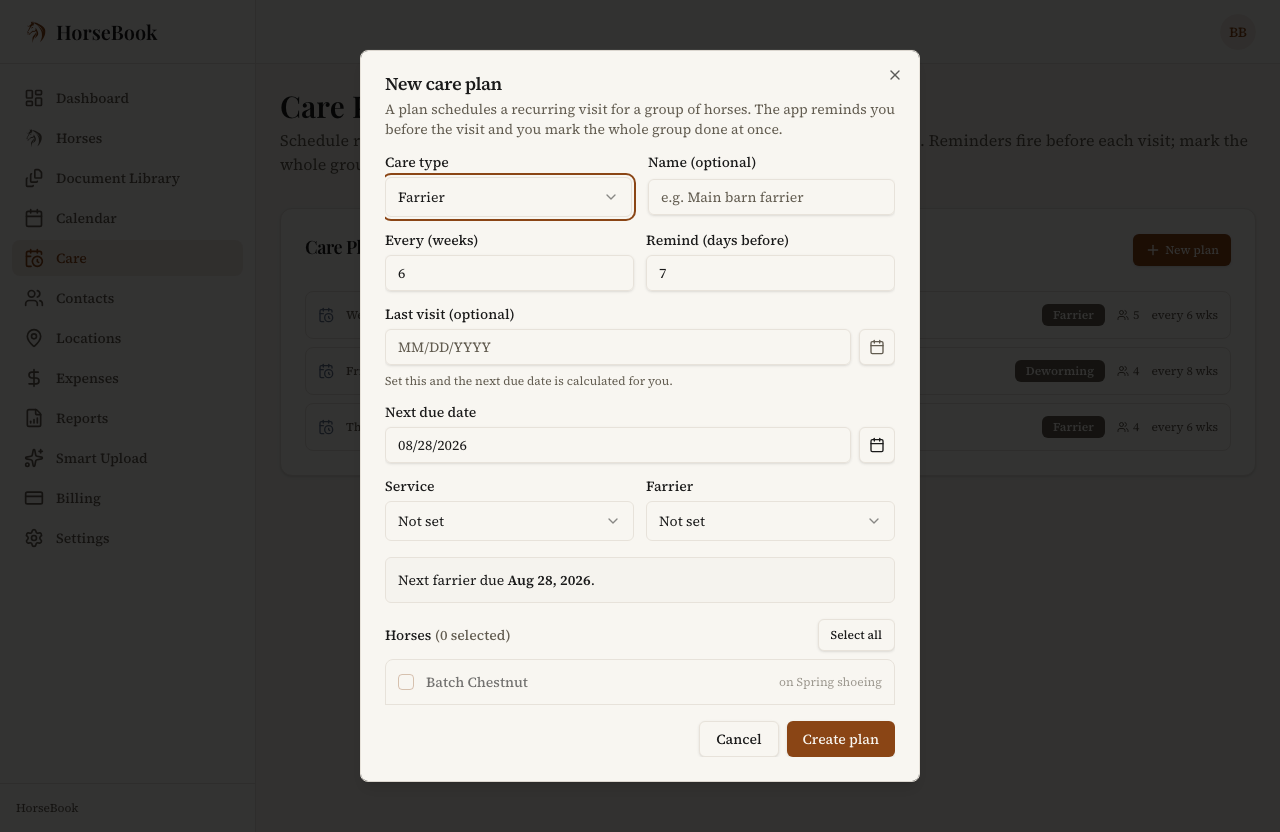Navigate to the Calendar page
1280x832 pixels.
[127, 218]
